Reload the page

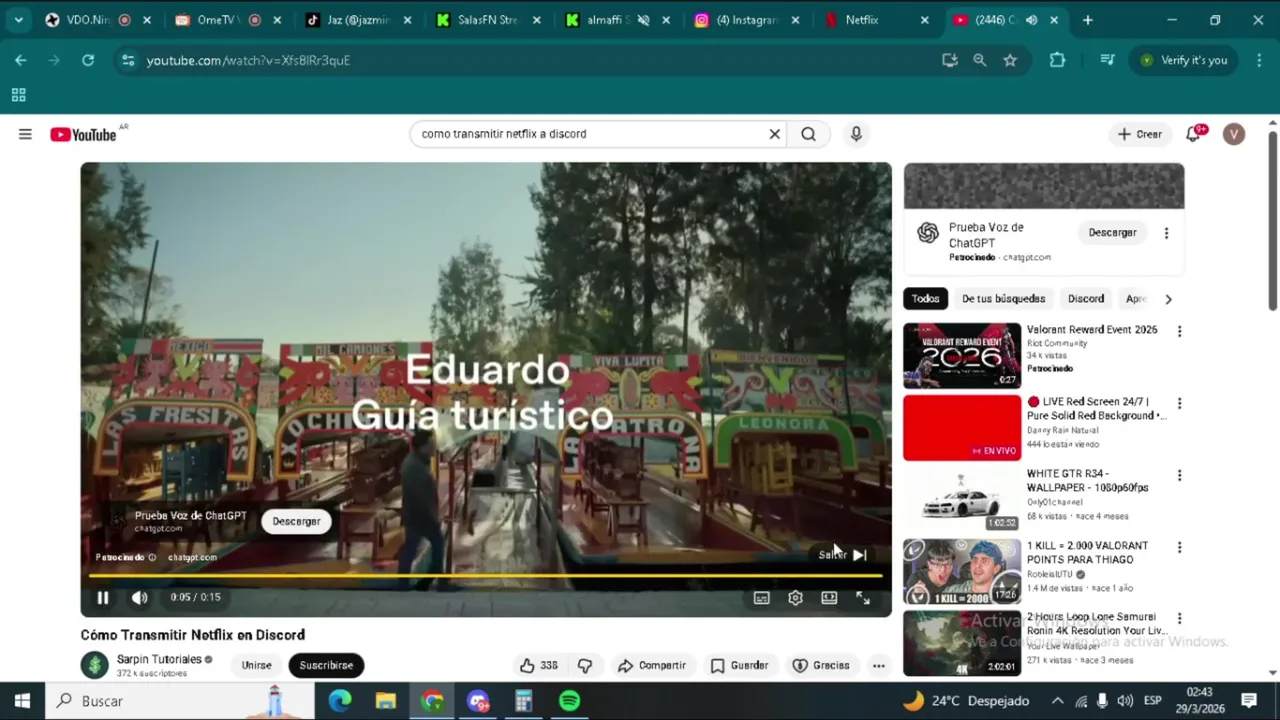(88, 60)
